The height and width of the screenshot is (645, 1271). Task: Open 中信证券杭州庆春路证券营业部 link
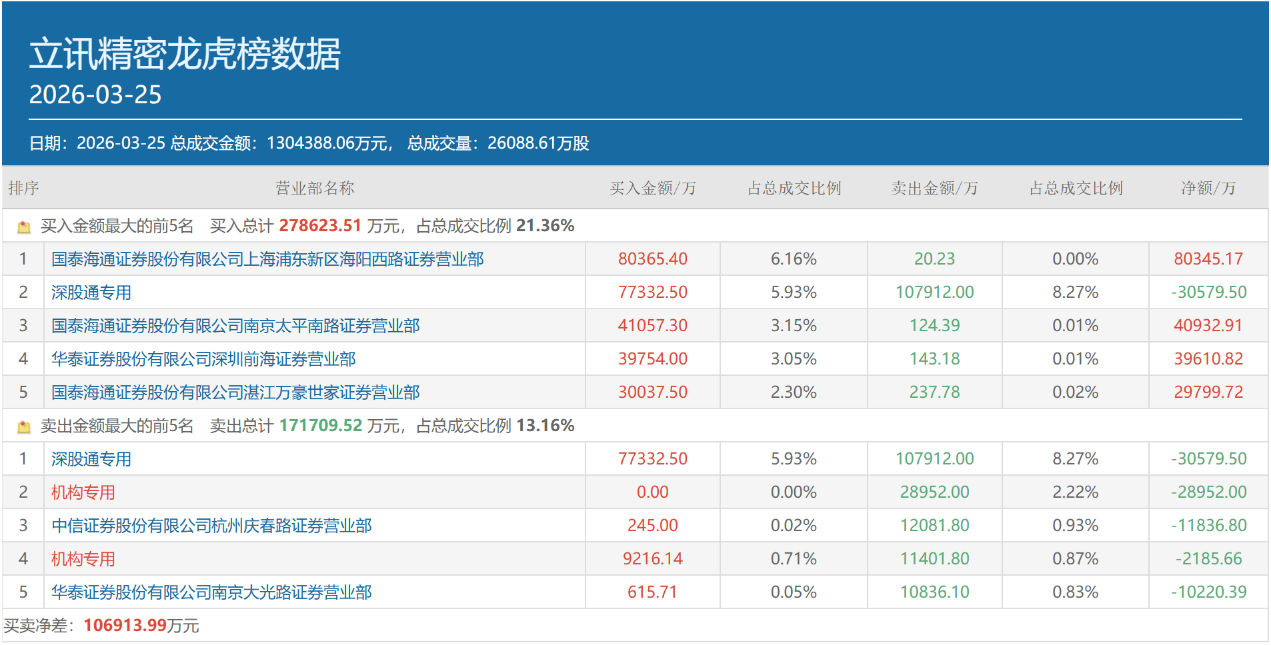pos(211,526)
